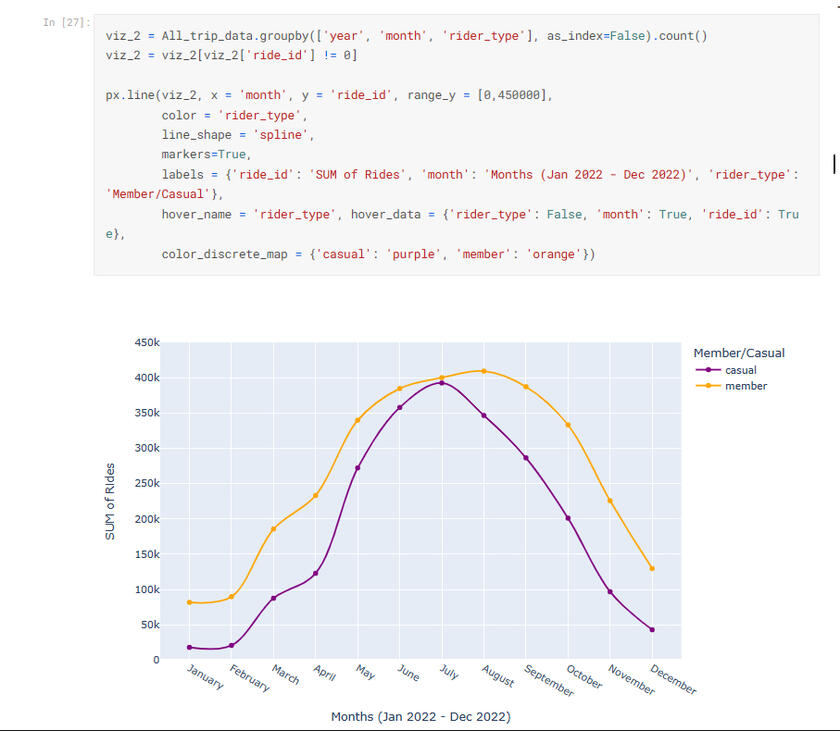Click the x-axis title 'Months (Jan 2022 - Dec 2022)'
Image resolution: width=840 pixels, height=731 pixels.
(420, 717)
